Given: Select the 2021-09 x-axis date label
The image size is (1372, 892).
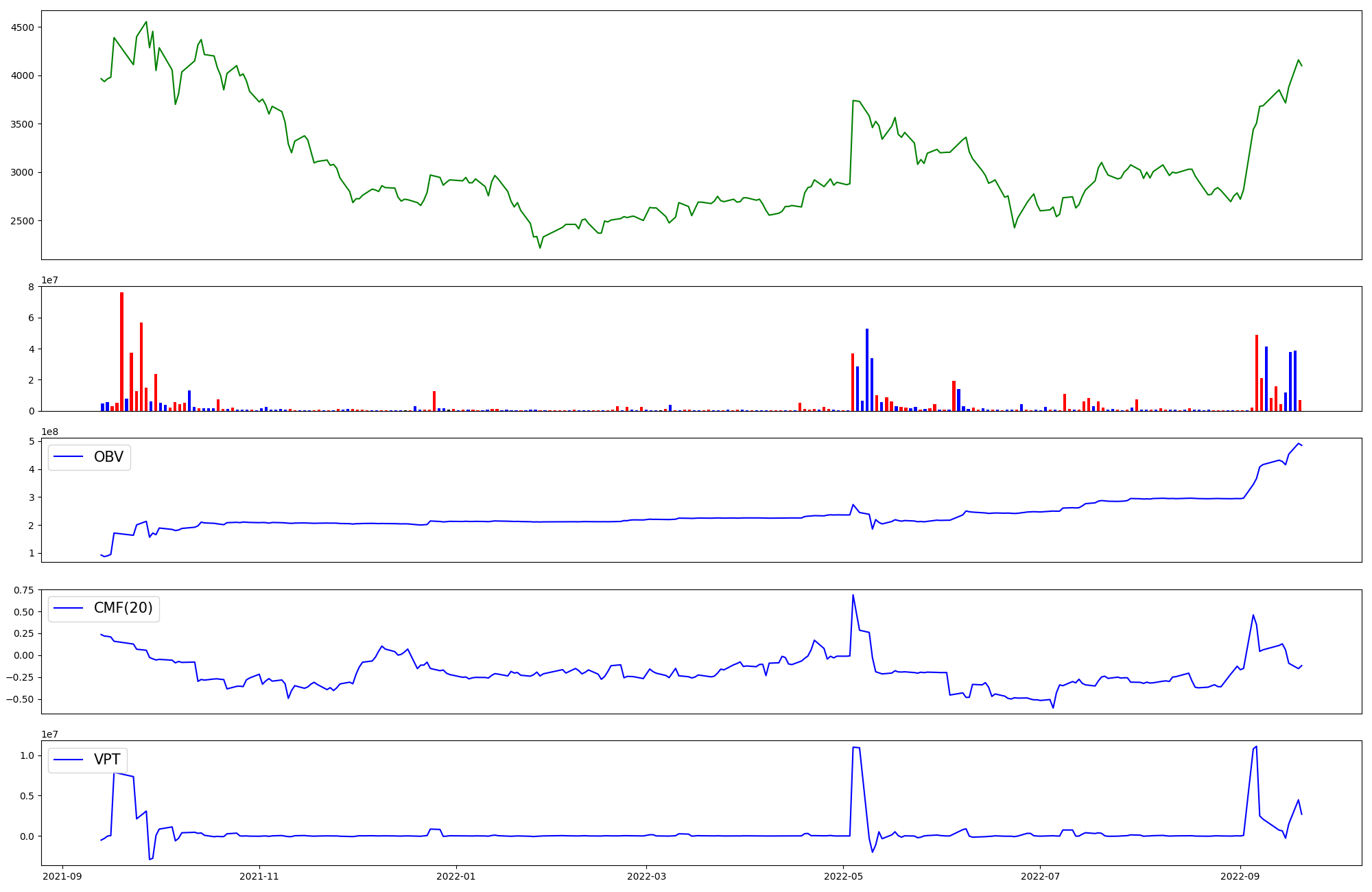Looking at the screenshot, I should [x=62, y=876].
